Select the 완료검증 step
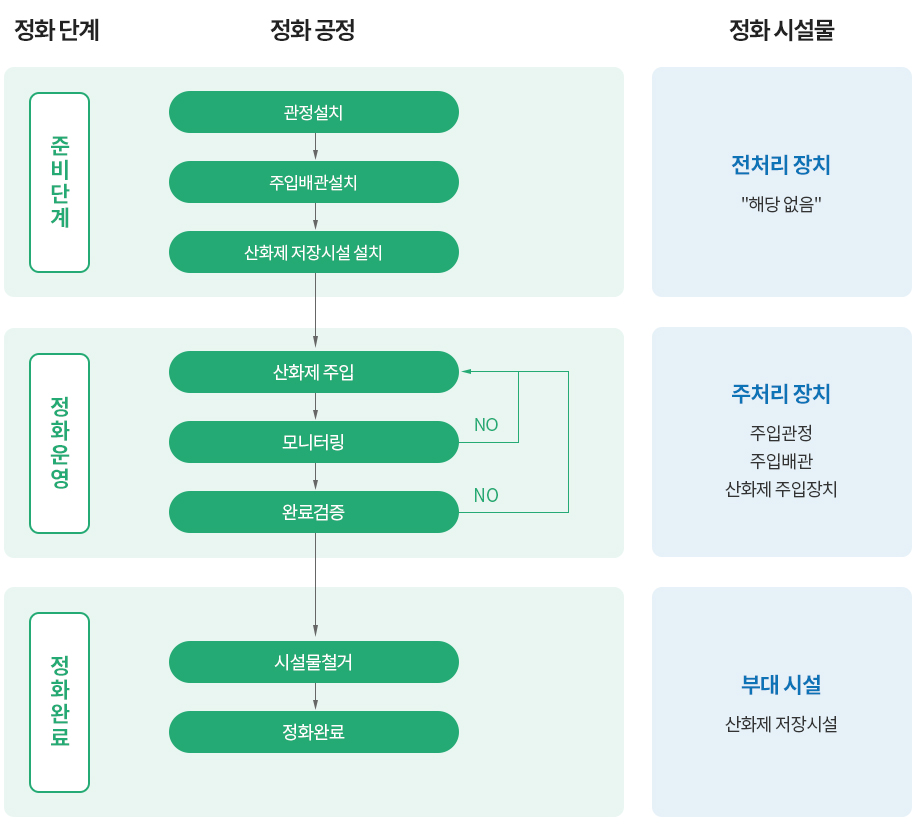The width and height of the screenshot is (916, 838). coord(314,513)
